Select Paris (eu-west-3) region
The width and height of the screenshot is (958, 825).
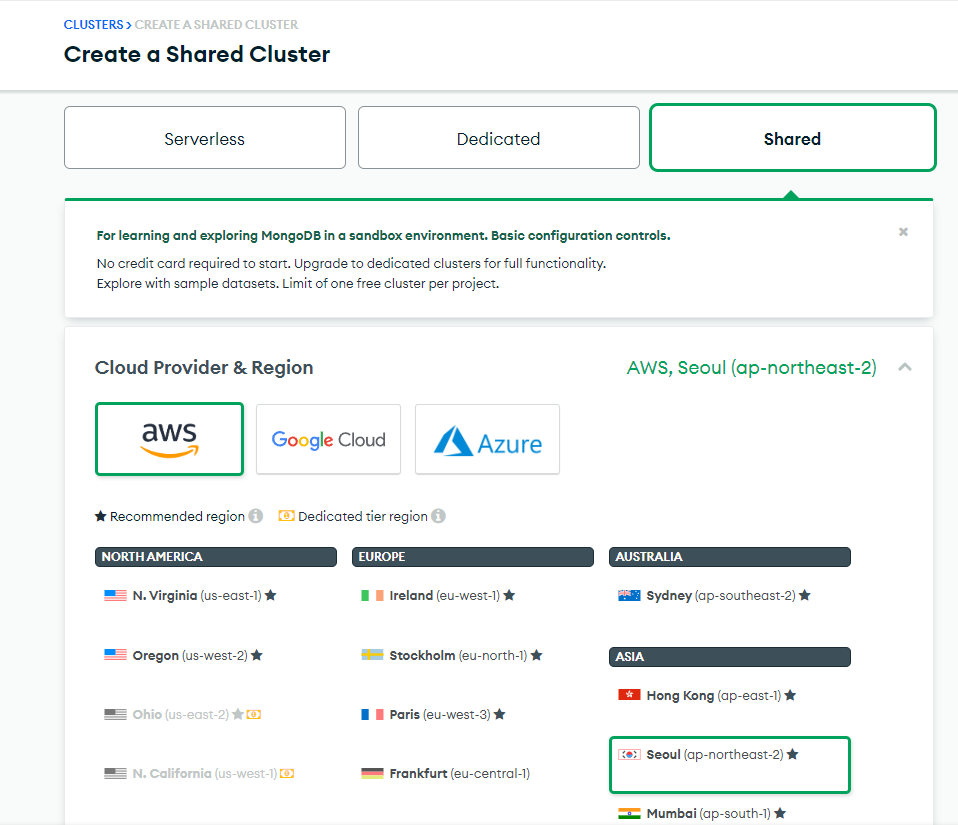coord(433,714)
